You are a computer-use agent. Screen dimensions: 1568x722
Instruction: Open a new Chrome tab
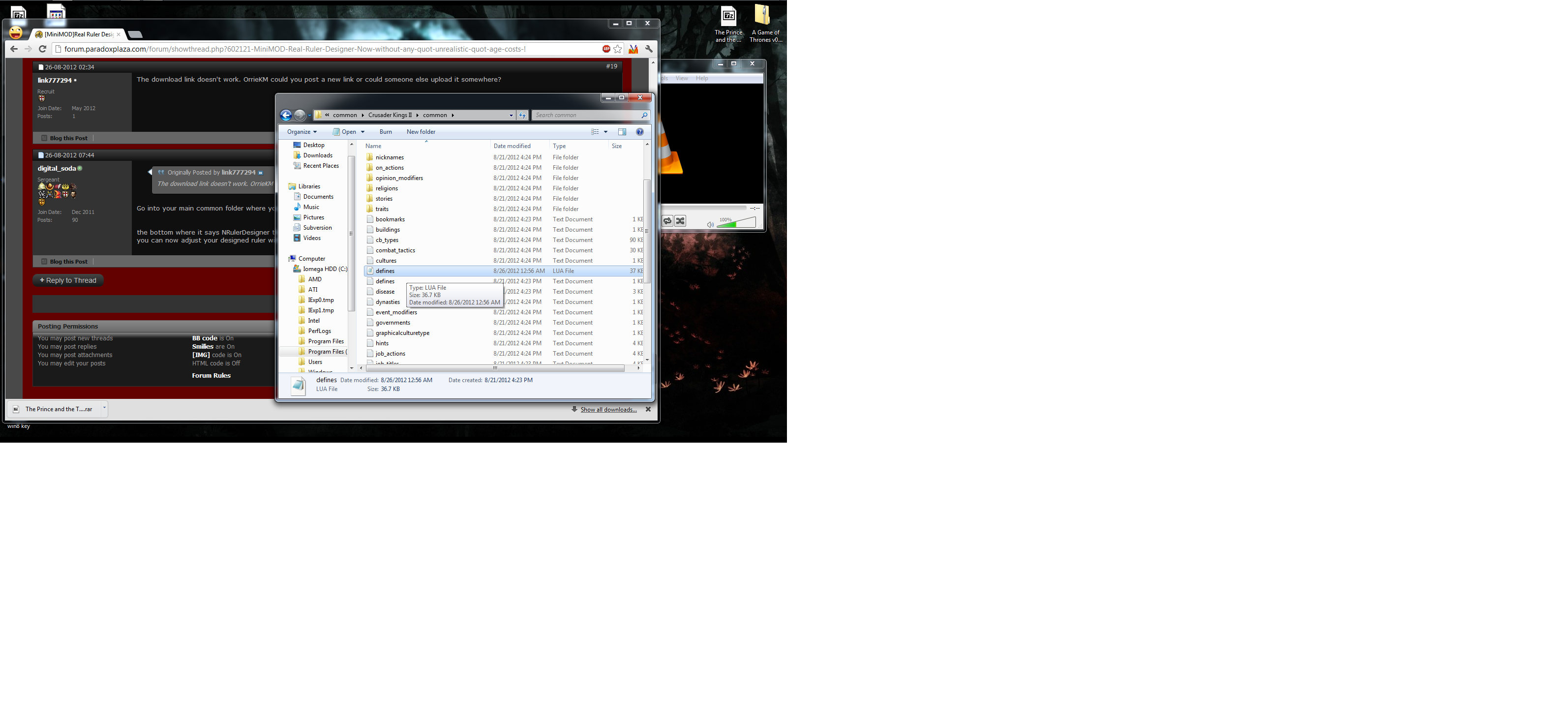[x=135, y=35]
